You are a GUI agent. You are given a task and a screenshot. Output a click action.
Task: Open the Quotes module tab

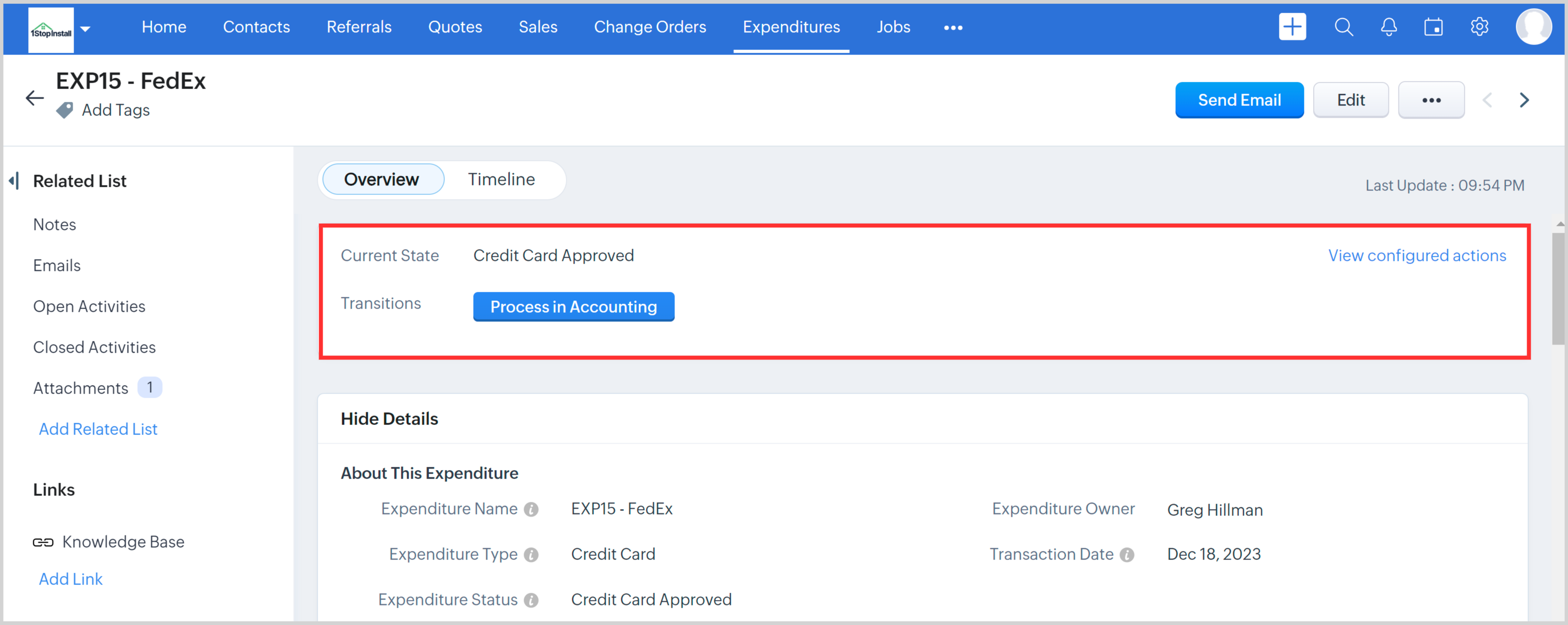point(454,27)
